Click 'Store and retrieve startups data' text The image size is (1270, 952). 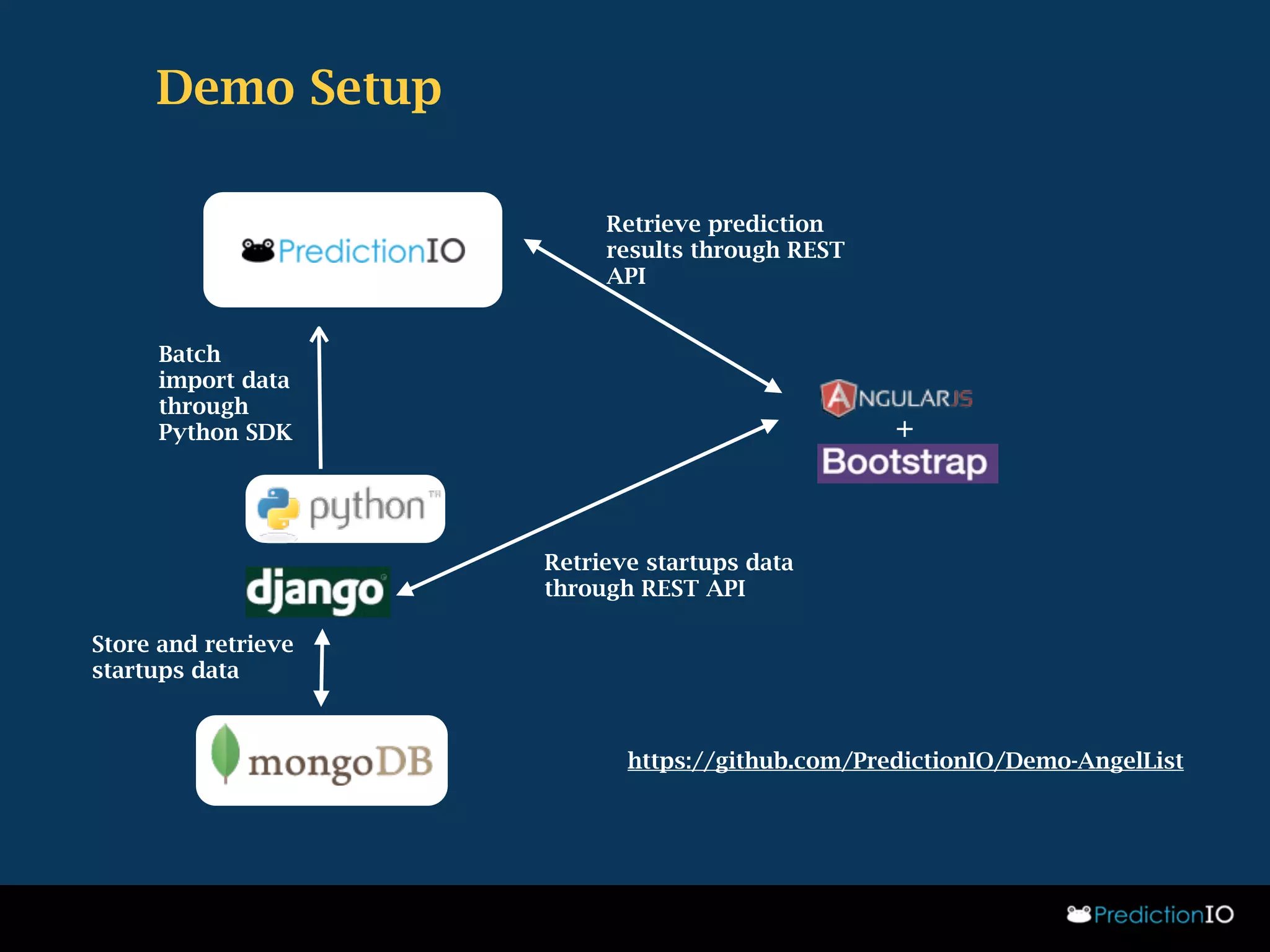click(192, 657)
